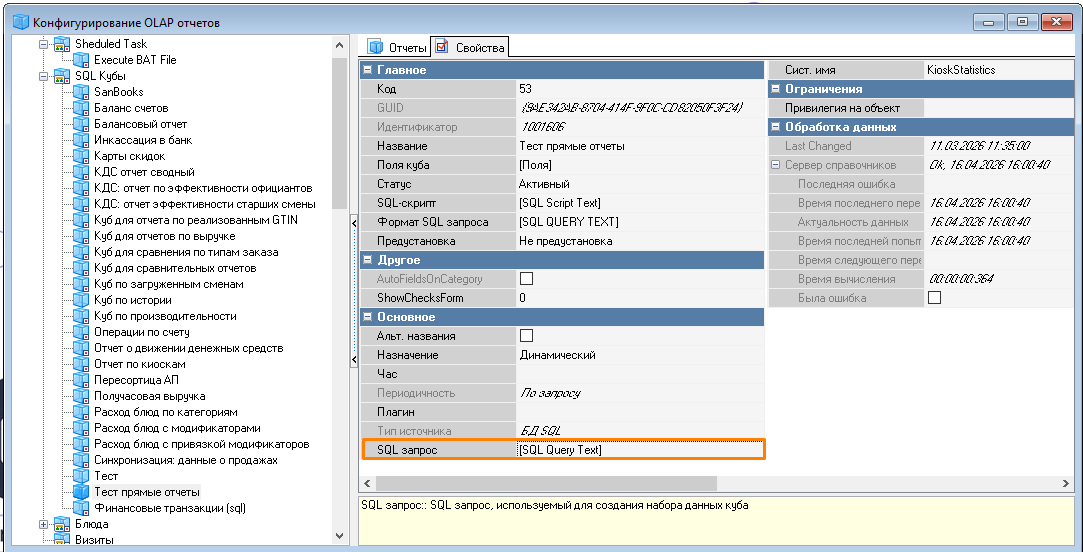Click the Название field value

click(639, 146)
